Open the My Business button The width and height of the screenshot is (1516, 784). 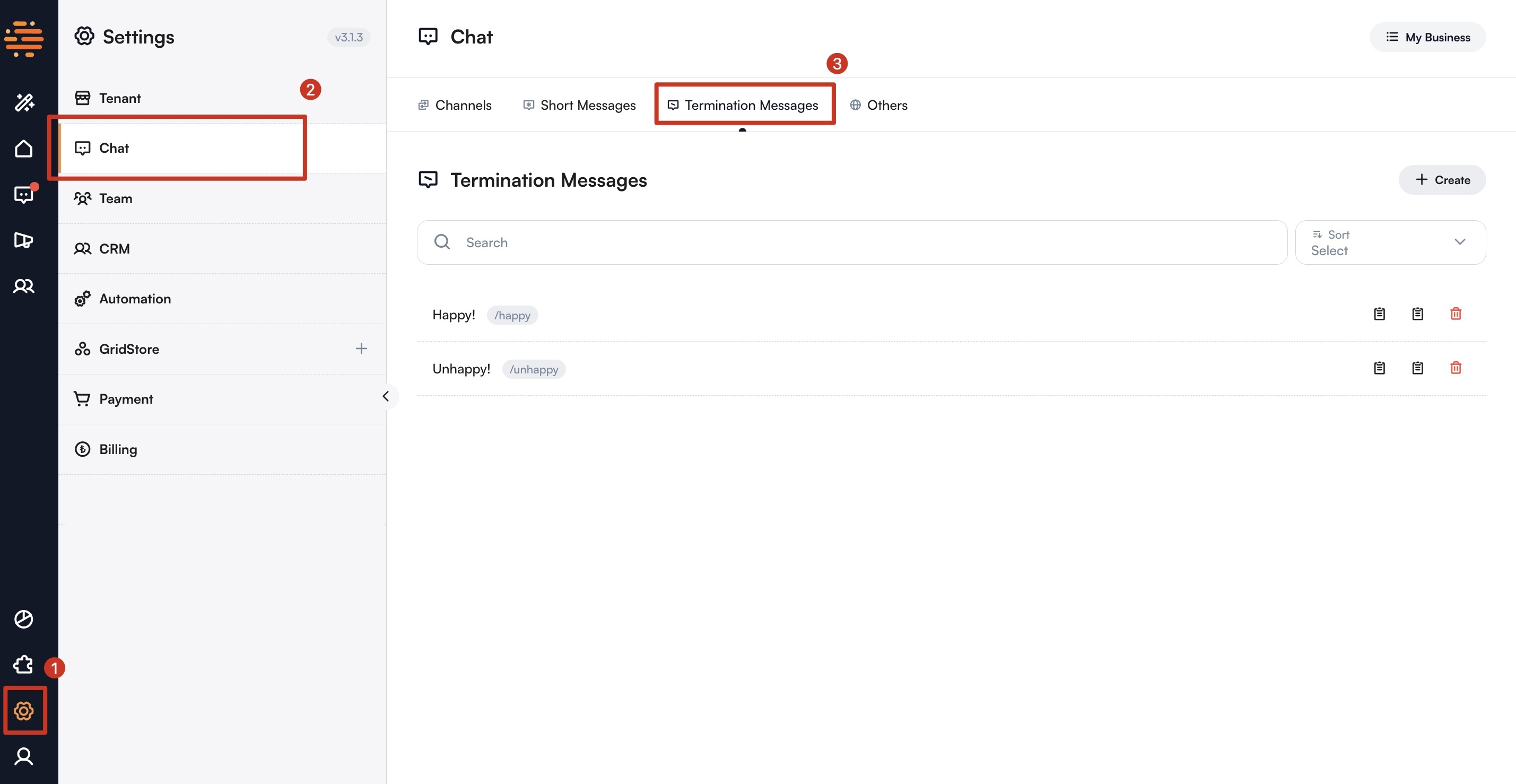(x=1428, y=37)
